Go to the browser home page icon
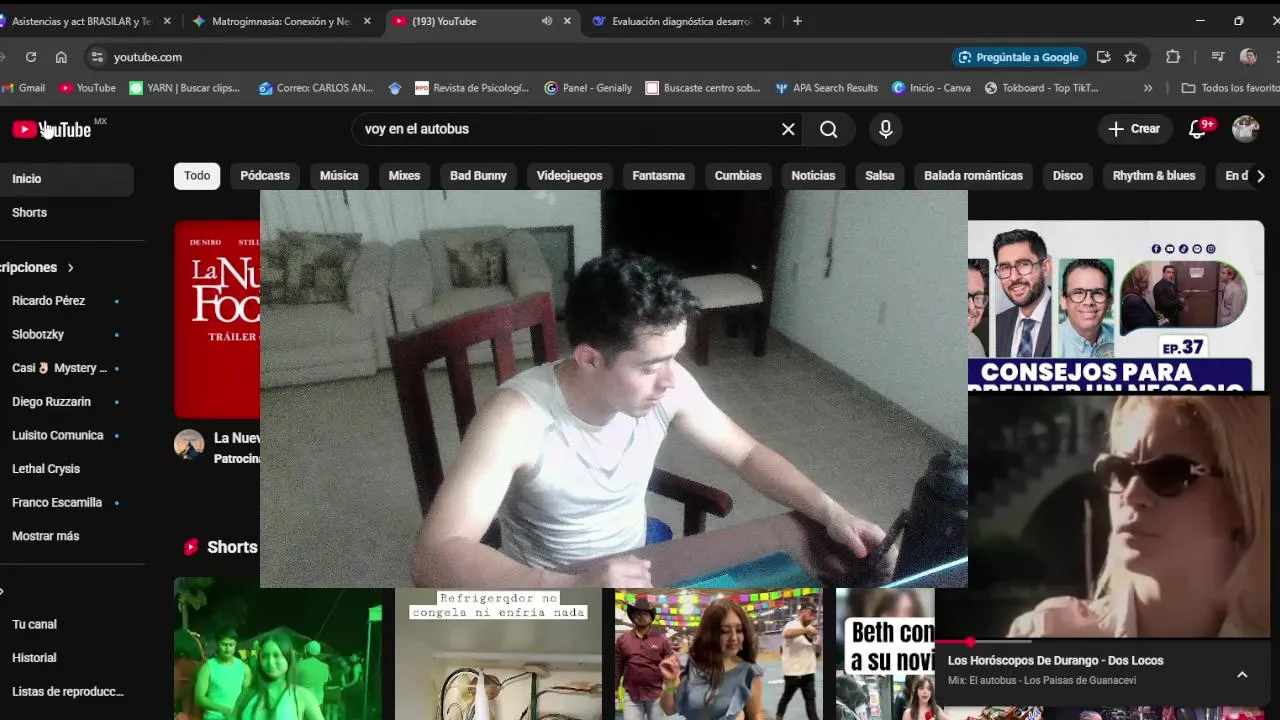 pos(61,57)
